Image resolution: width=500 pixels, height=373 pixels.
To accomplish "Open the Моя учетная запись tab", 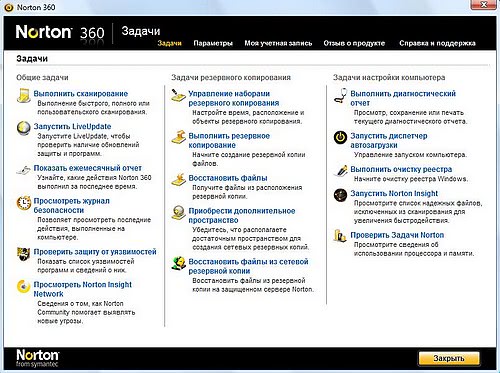I will (278, 43).
